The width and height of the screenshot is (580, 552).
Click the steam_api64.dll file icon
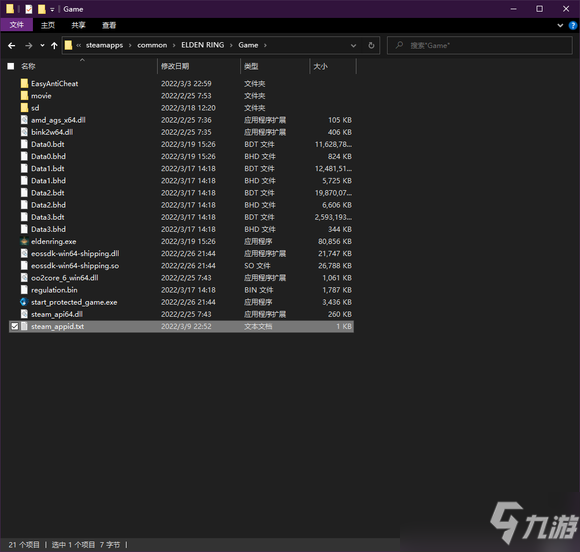[x=24, y=314]
